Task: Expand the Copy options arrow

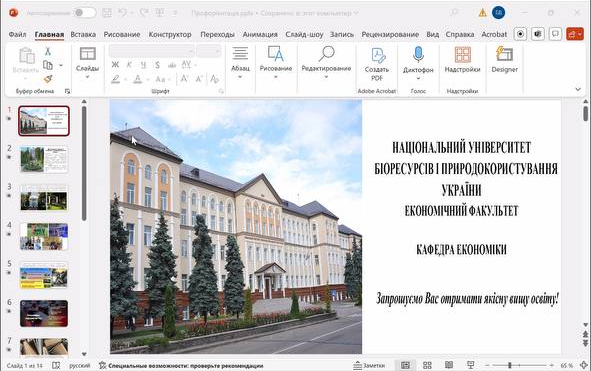Action: [61, 65]
